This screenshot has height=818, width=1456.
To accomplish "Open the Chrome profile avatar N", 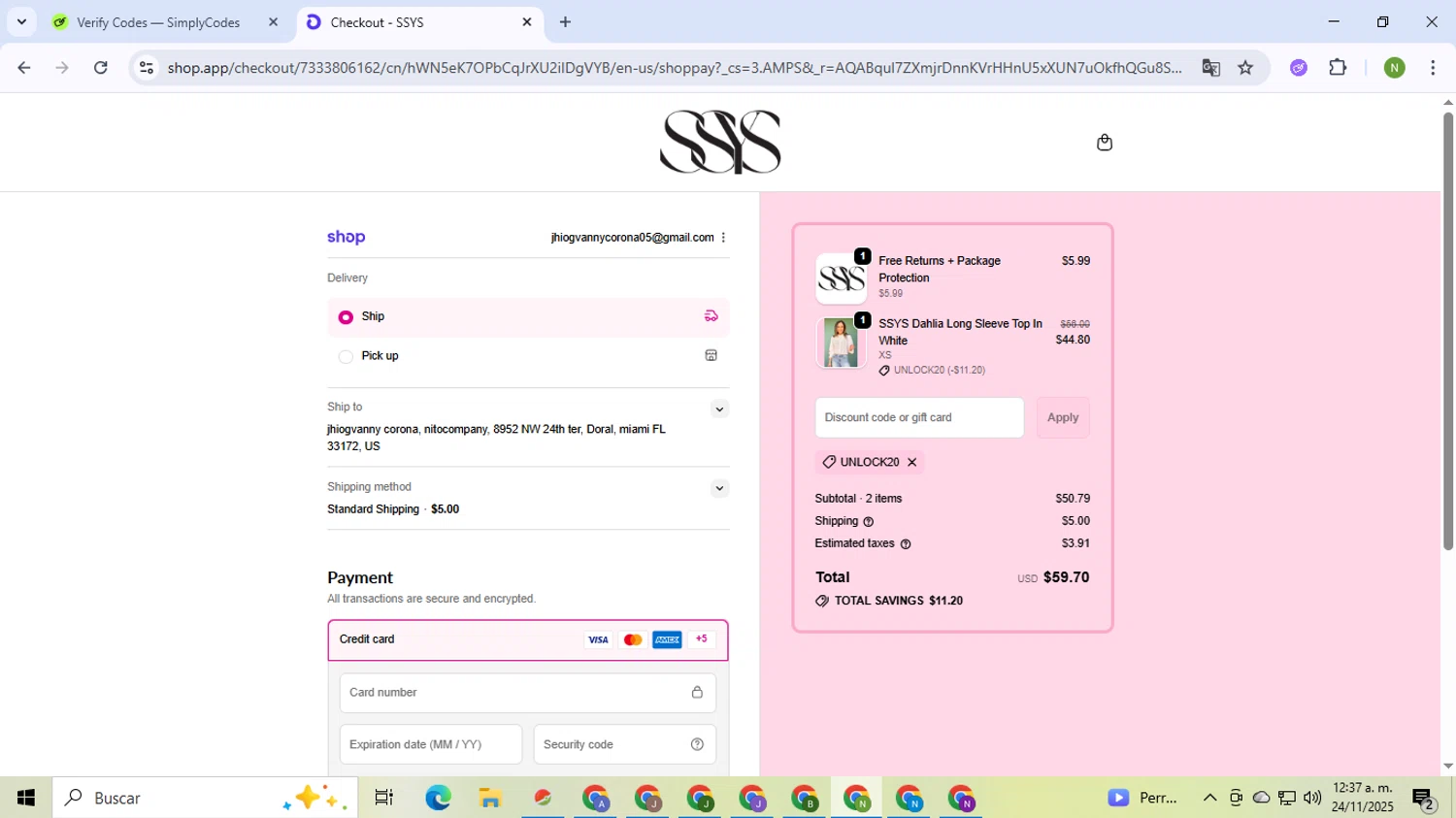I will pyautogui.click(x=1395, y=68).
